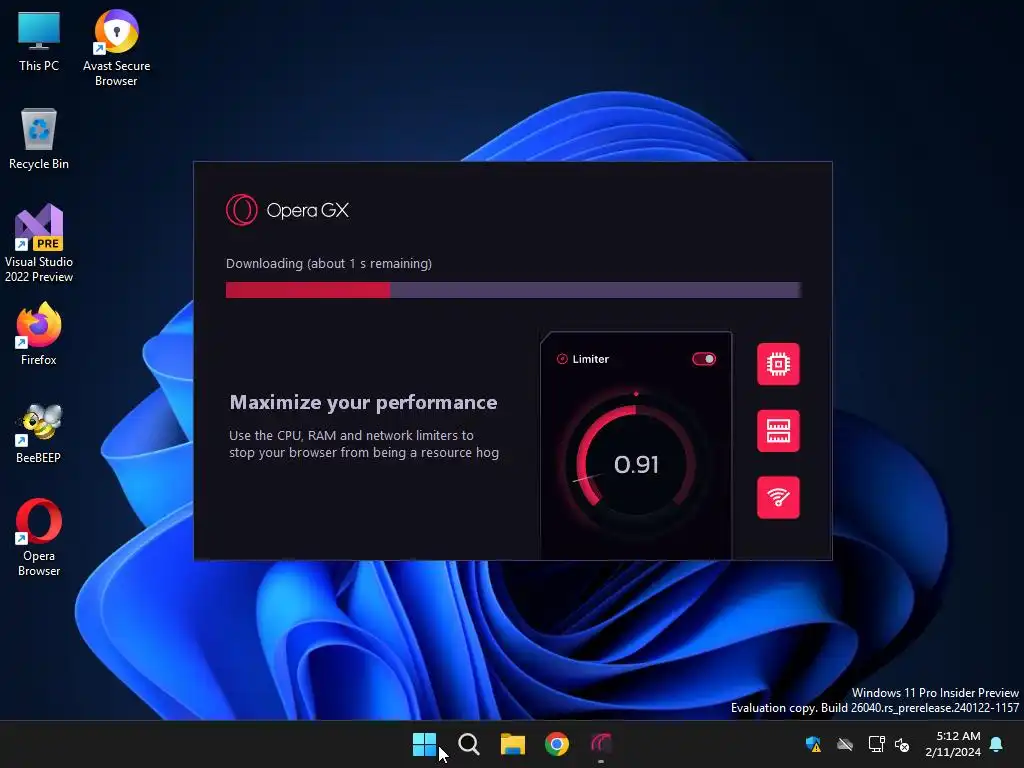Click the download progress bar

pos(513,290)
